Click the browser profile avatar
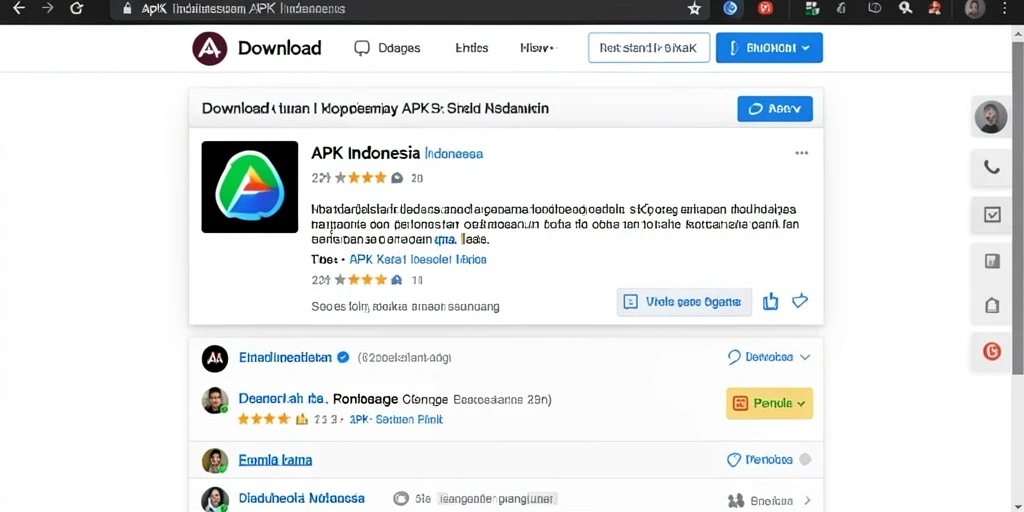 974,8
